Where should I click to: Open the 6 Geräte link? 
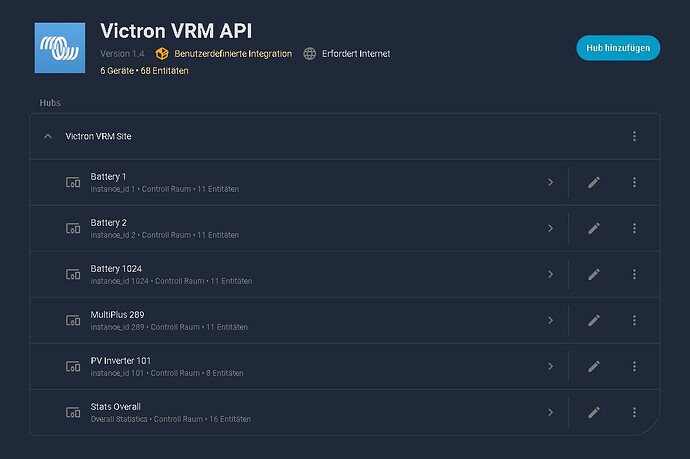click(117, 71)
